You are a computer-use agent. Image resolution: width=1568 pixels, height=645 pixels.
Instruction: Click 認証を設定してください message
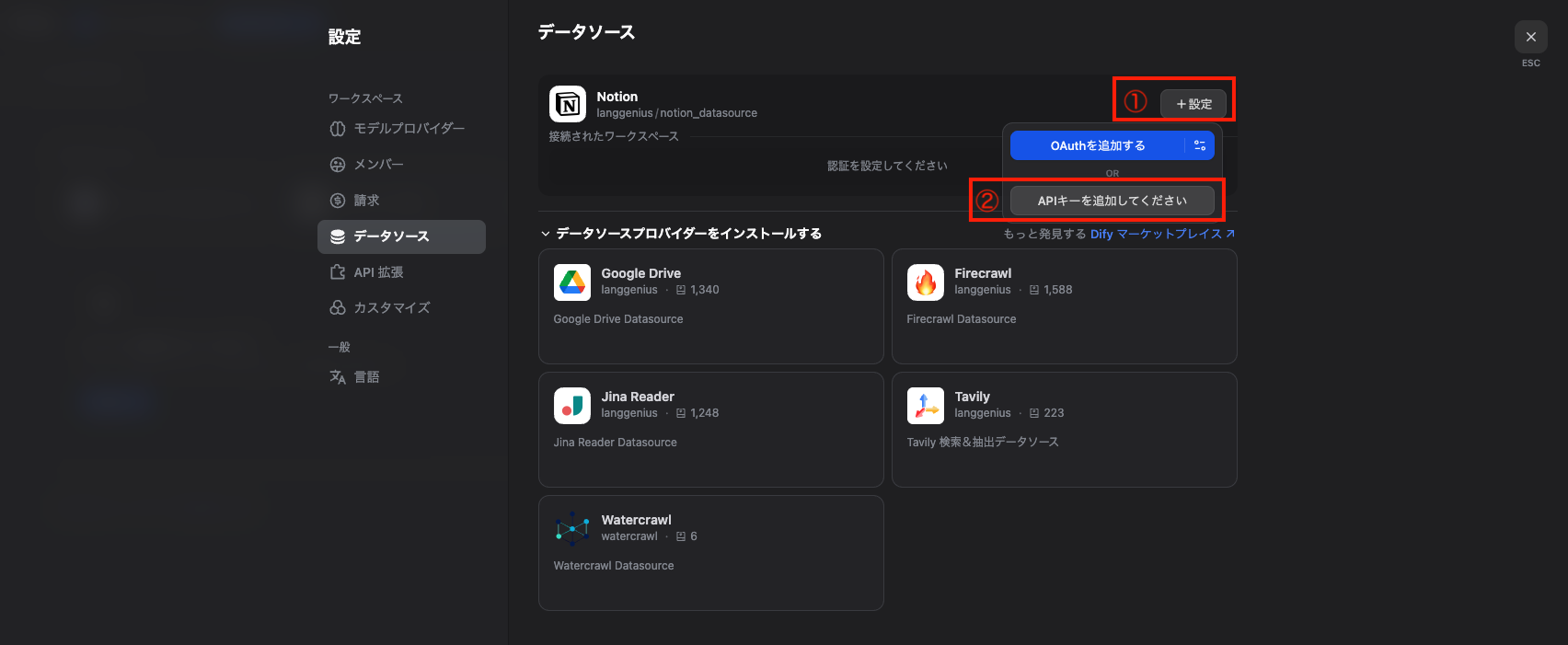(887, 166)
